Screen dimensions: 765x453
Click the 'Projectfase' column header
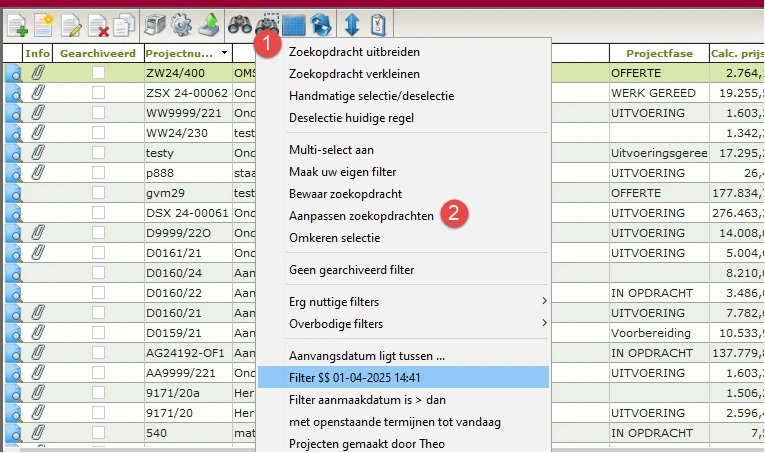pyautogui.click(x=656, y=52)
